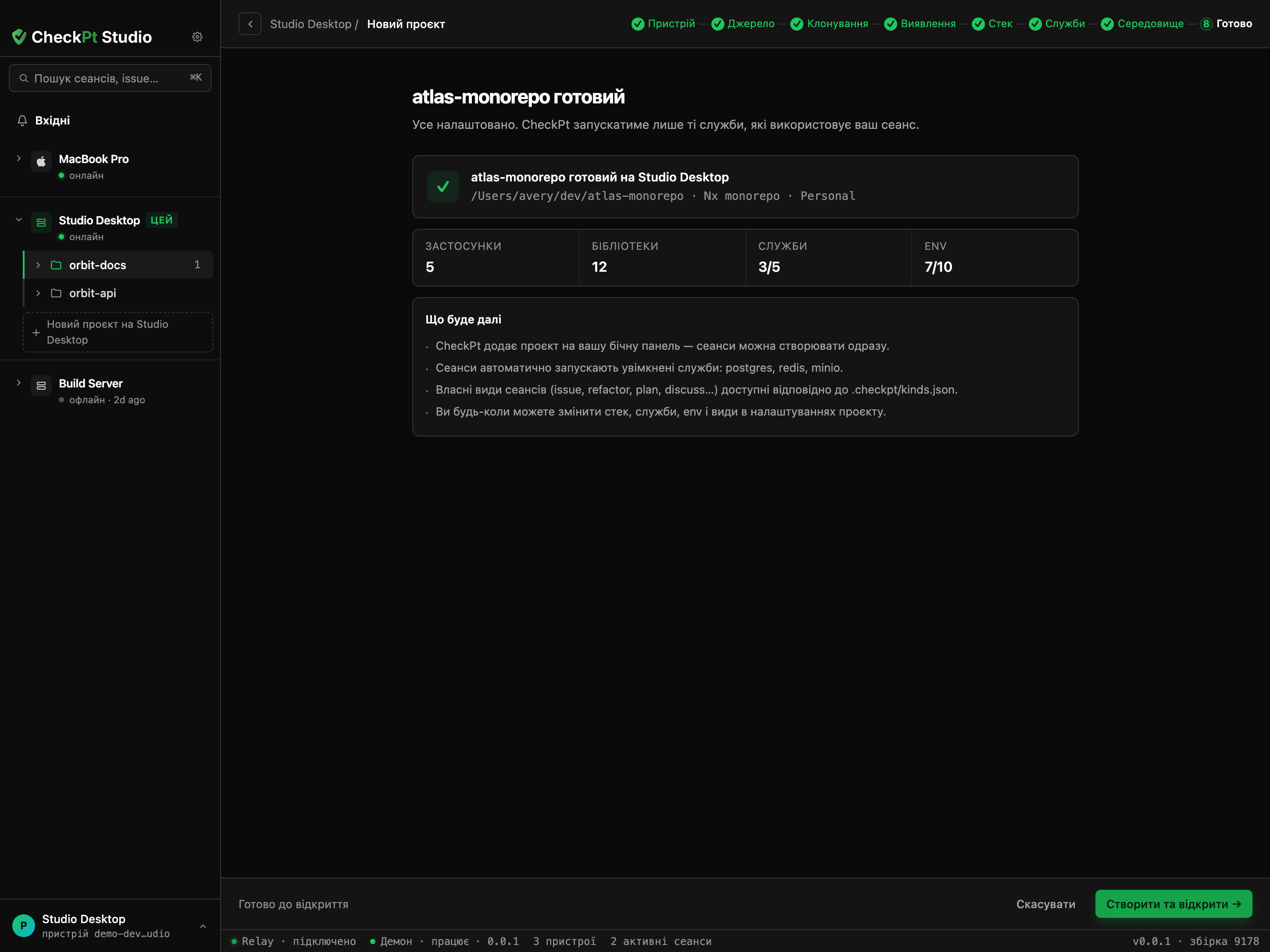Click 'Що буде далі' heading
The width and height of the screenshot is (1270, 952).
tap(463, 319)
